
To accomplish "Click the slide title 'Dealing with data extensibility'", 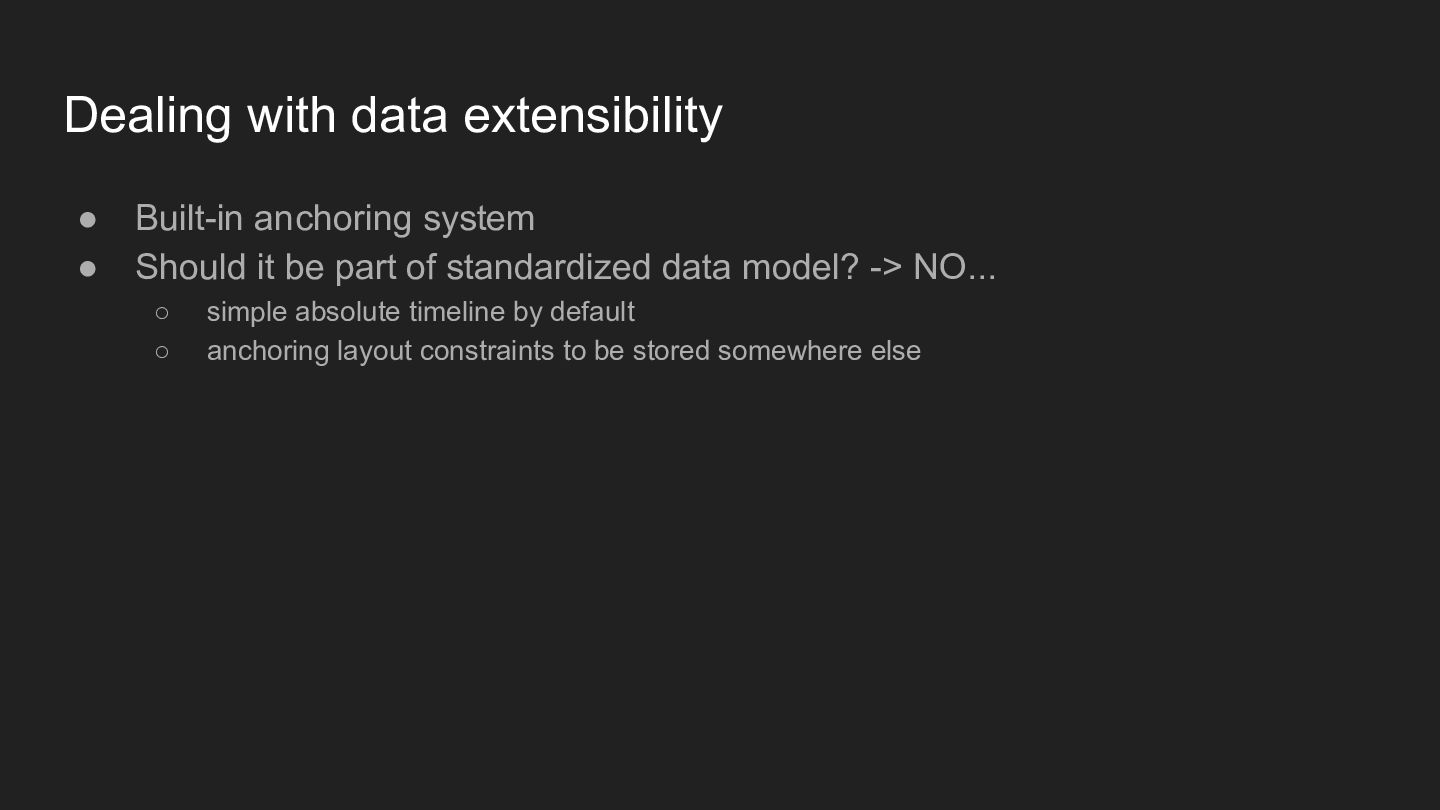I will tap(393, 115).
